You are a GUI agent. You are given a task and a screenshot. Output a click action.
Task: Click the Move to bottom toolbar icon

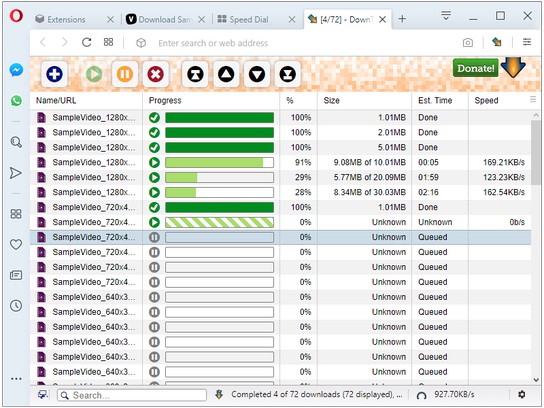(288, 74)
